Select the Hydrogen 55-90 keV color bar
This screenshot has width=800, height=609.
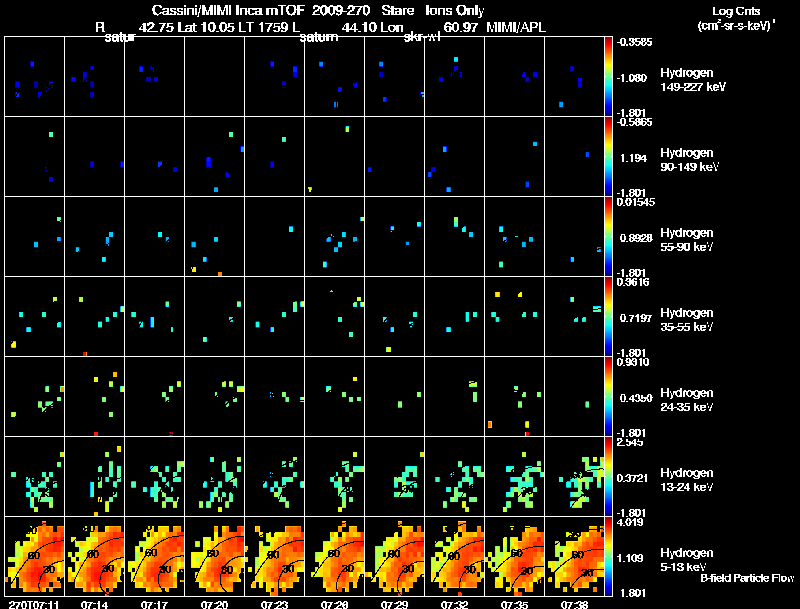[x=608, y=236]
